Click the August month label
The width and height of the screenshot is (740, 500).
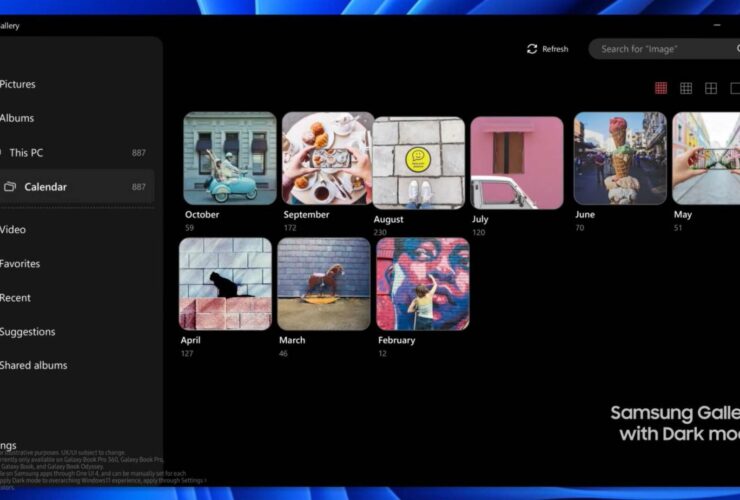pos(388,220)
